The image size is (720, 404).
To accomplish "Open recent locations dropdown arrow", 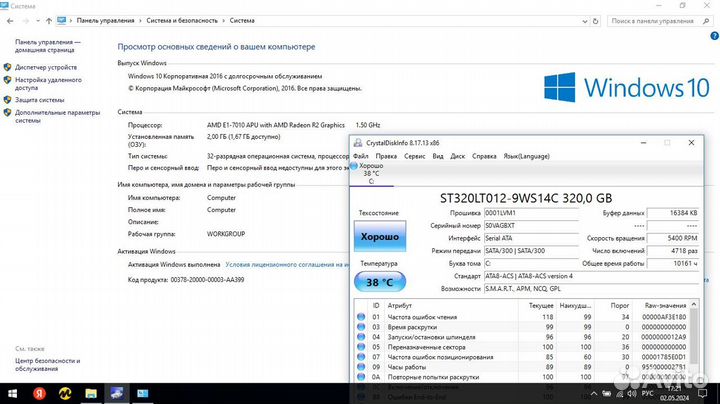I will click(38, 21).
